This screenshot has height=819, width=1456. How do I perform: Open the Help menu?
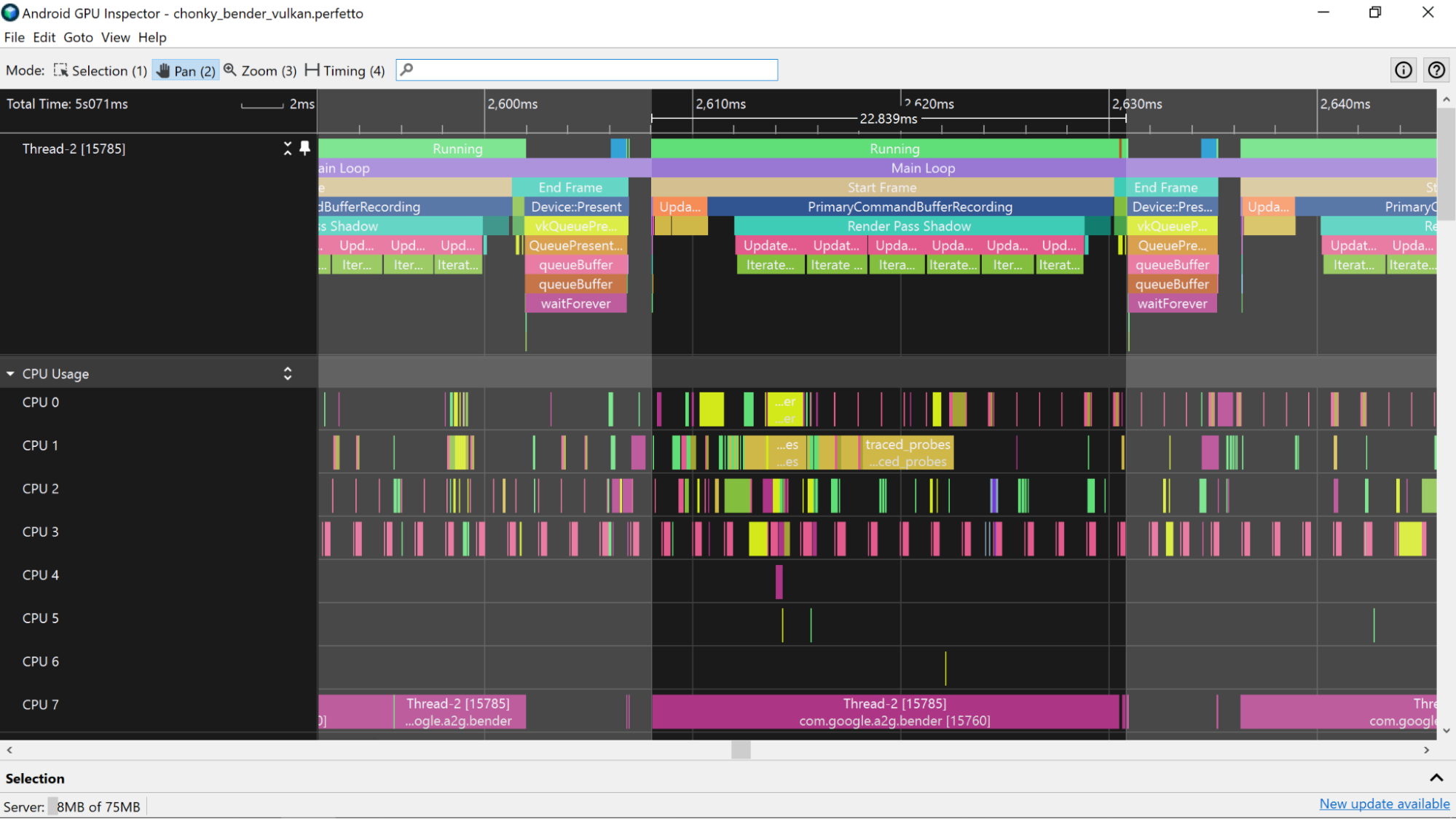(152, 37)
